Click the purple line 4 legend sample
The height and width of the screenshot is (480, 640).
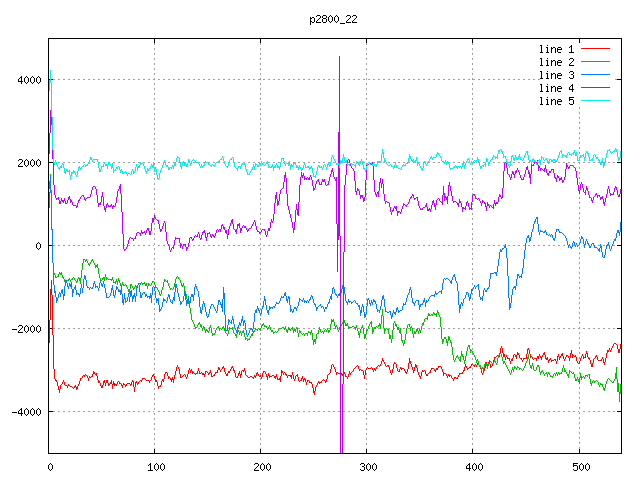coord(595,87)
